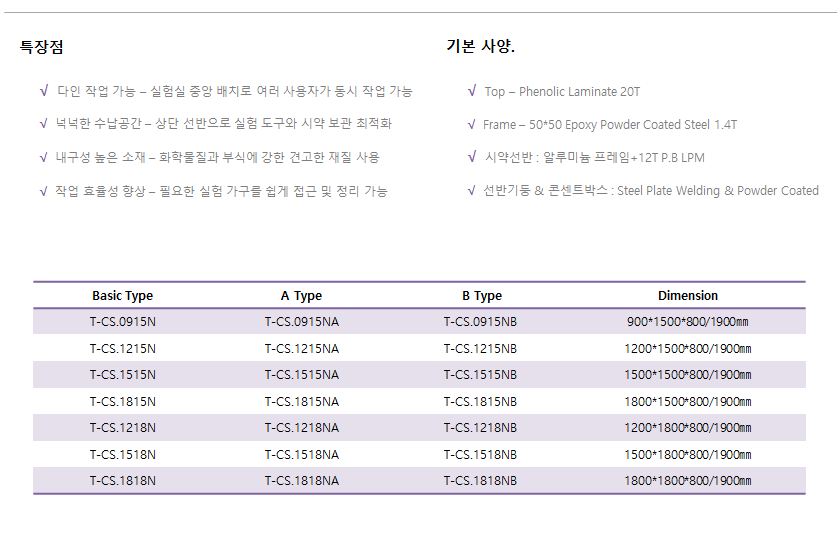Select model T-CS.1218N row

(419, 428)
